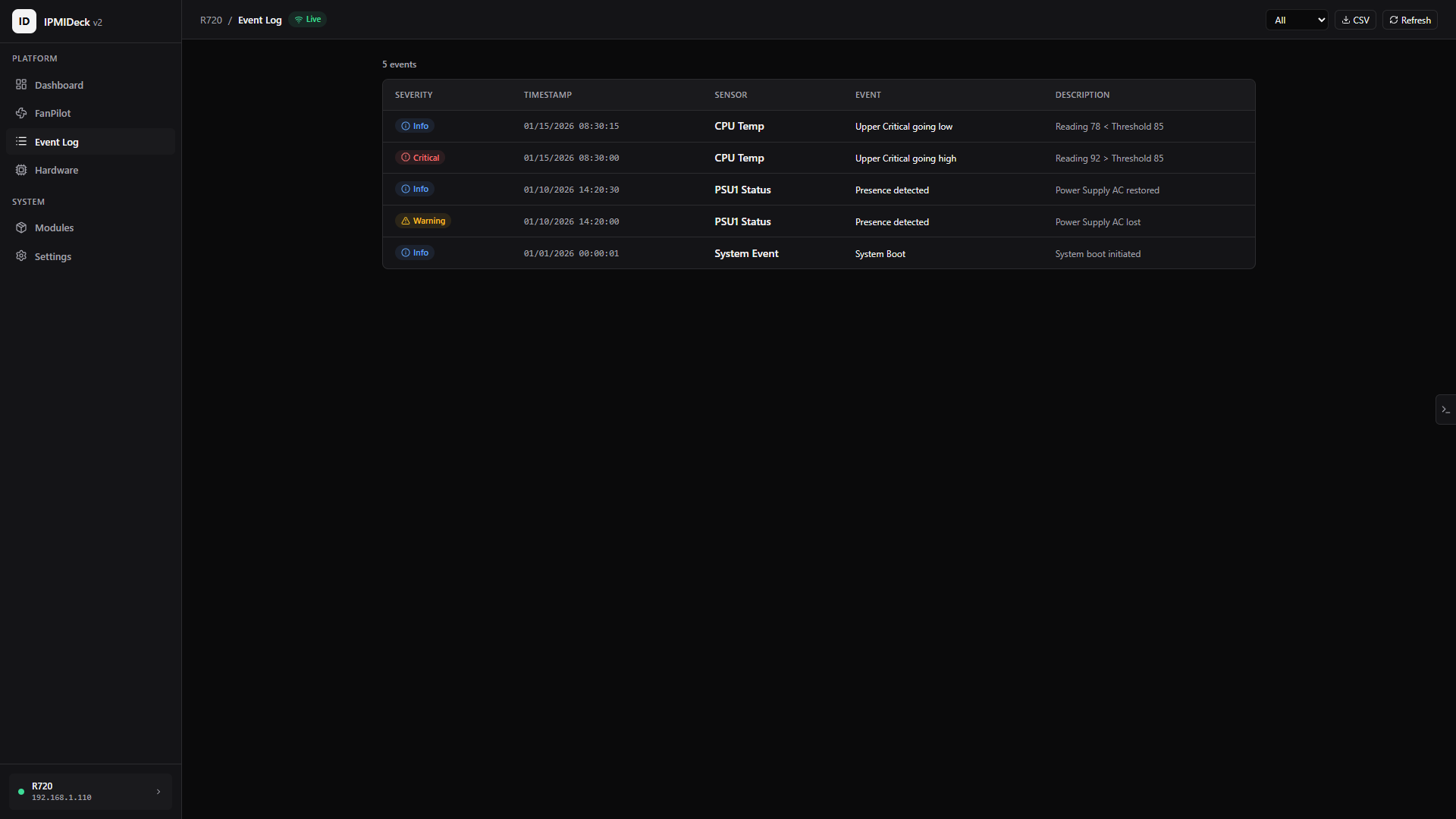Screen dimensions: 1456x819
Task: Go to the FanPilot page
Action: [x=90, y=113]
